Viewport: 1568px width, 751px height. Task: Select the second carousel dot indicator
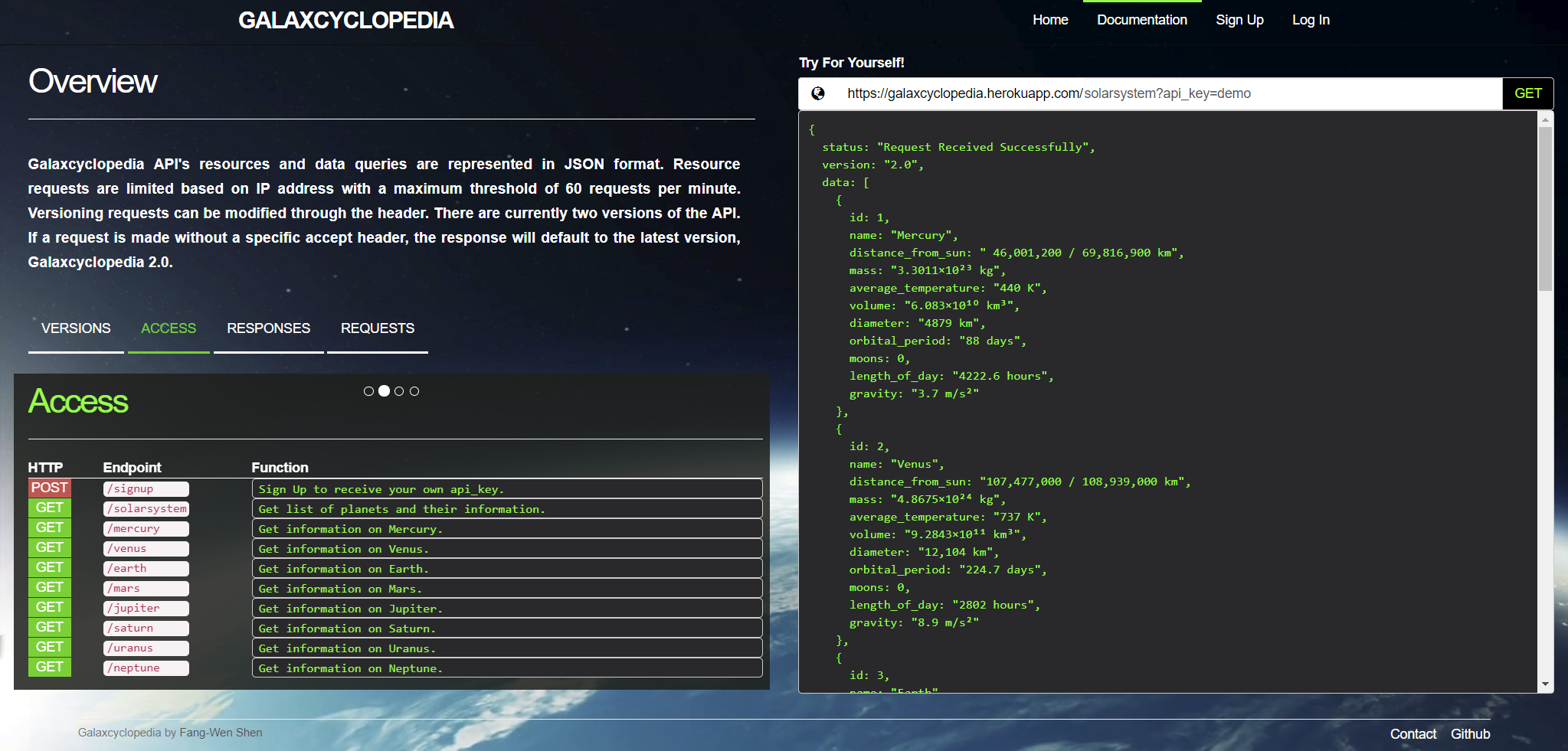384,391
